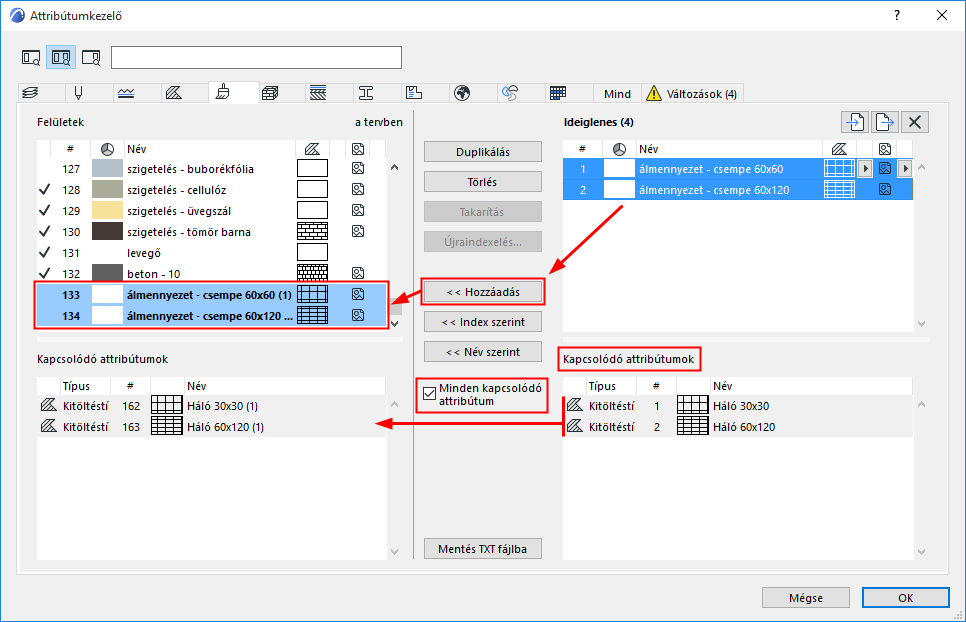The width and height of the screenshot is (966, 622).
Task: Click Felületek list scroll-down arrow
Action: (x=395, y=323)
